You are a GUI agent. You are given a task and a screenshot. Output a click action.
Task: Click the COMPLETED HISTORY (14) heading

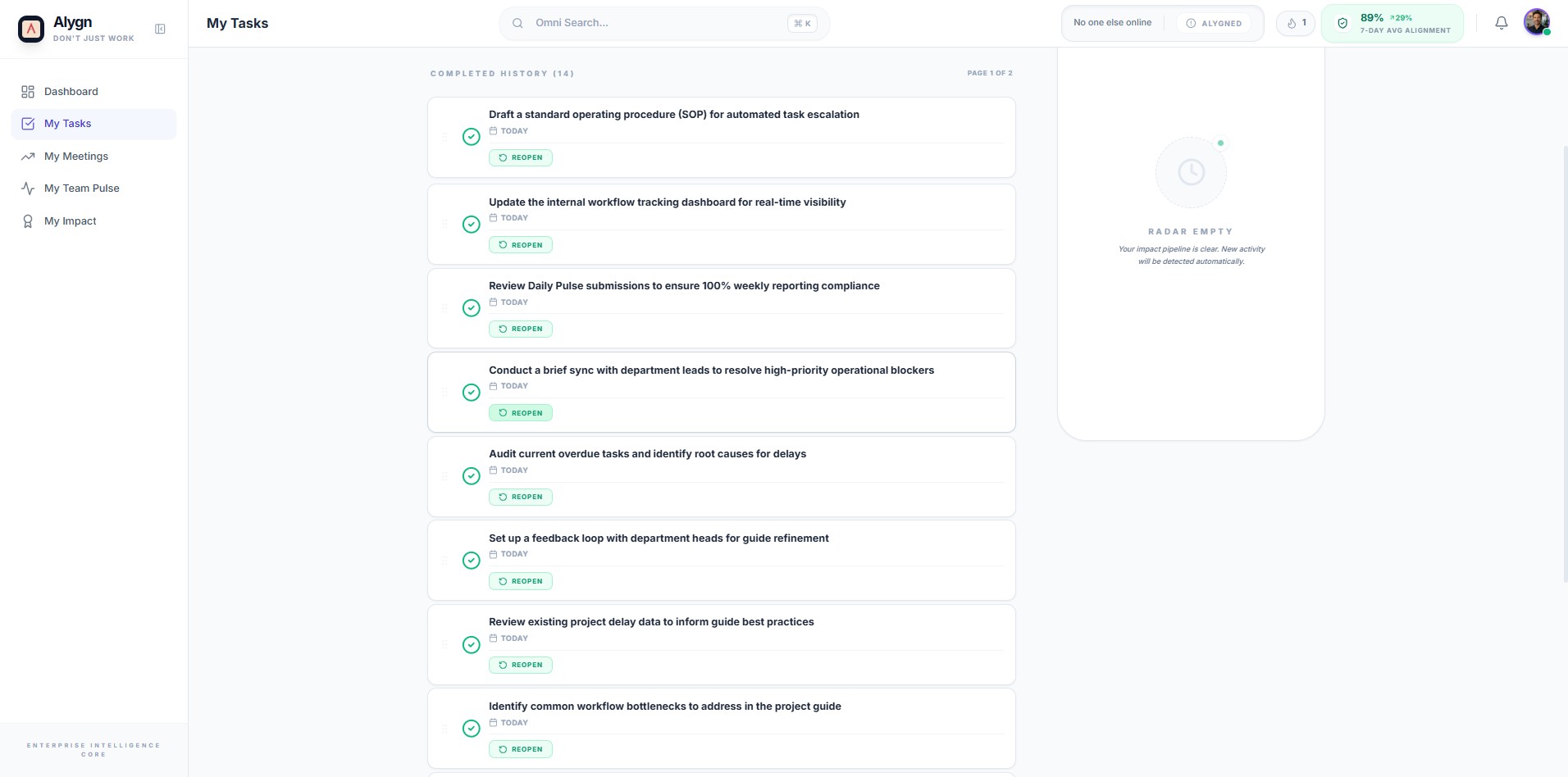click(x=502, y=74)
